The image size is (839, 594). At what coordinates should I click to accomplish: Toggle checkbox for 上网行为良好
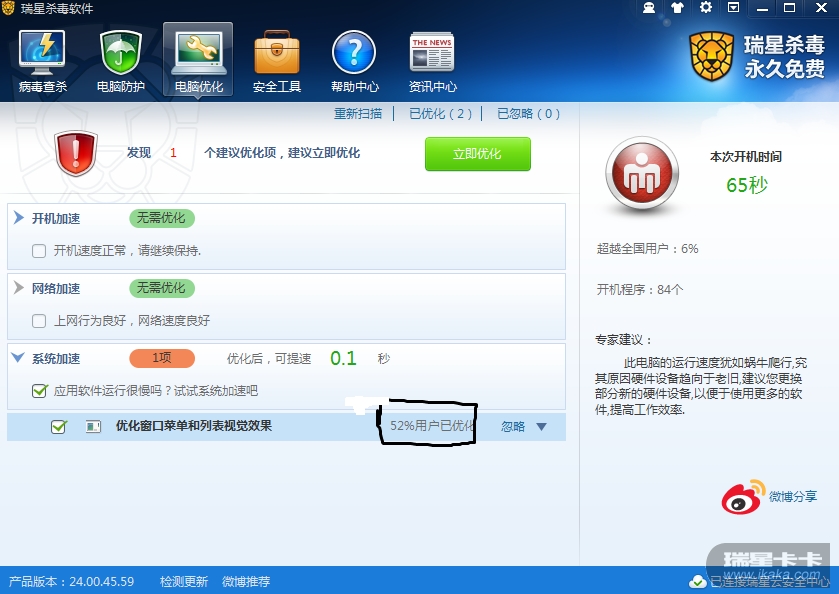[x=39, y=321]
